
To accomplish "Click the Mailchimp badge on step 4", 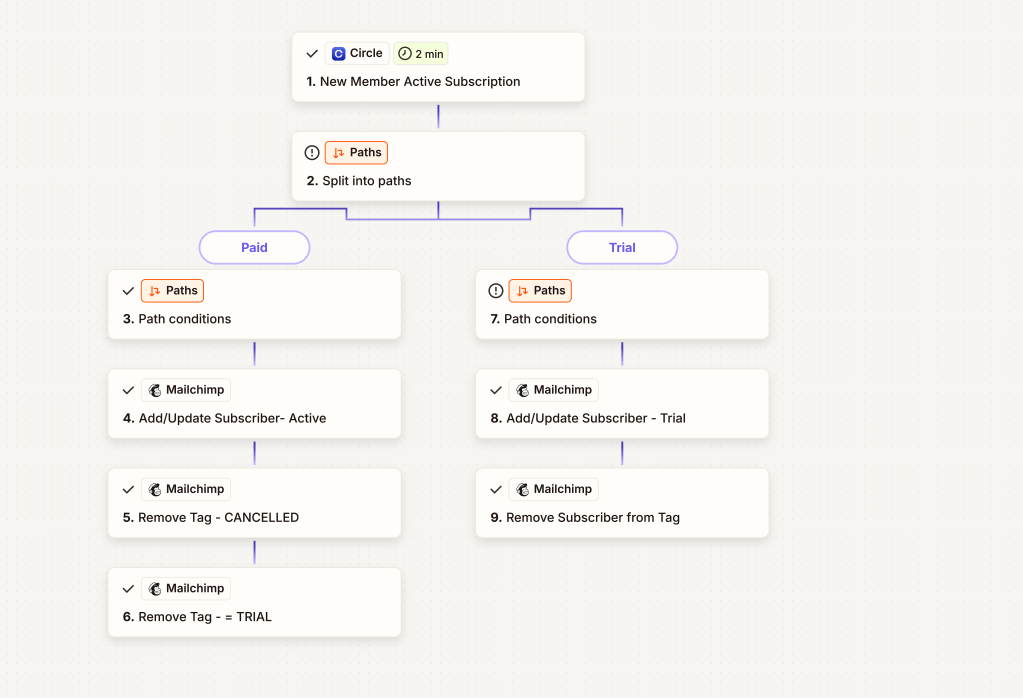I will [x=186, y=390].
